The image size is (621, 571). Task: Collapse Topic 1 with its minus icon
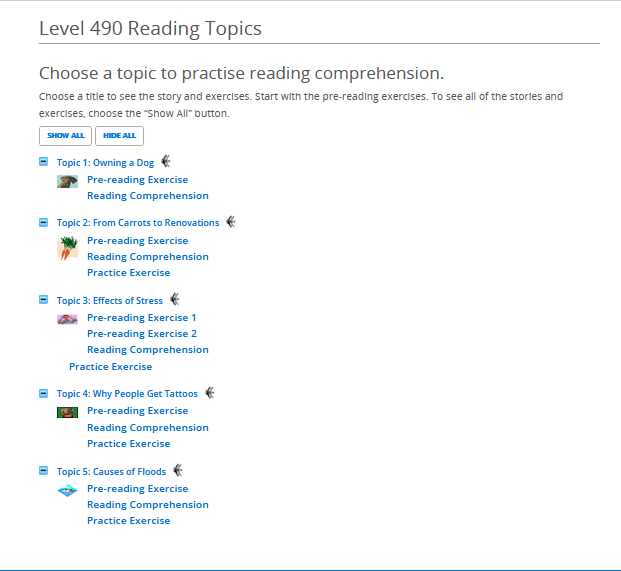[44, 162]
